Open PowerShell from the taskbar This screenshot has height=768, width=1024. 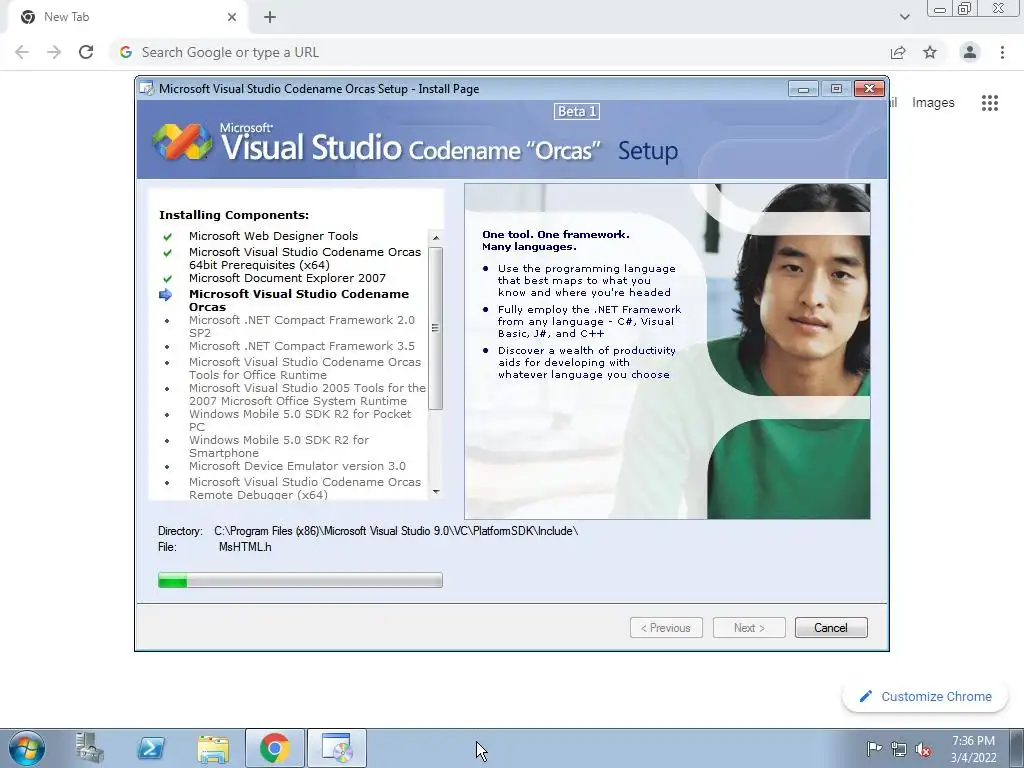coord(151,748)
